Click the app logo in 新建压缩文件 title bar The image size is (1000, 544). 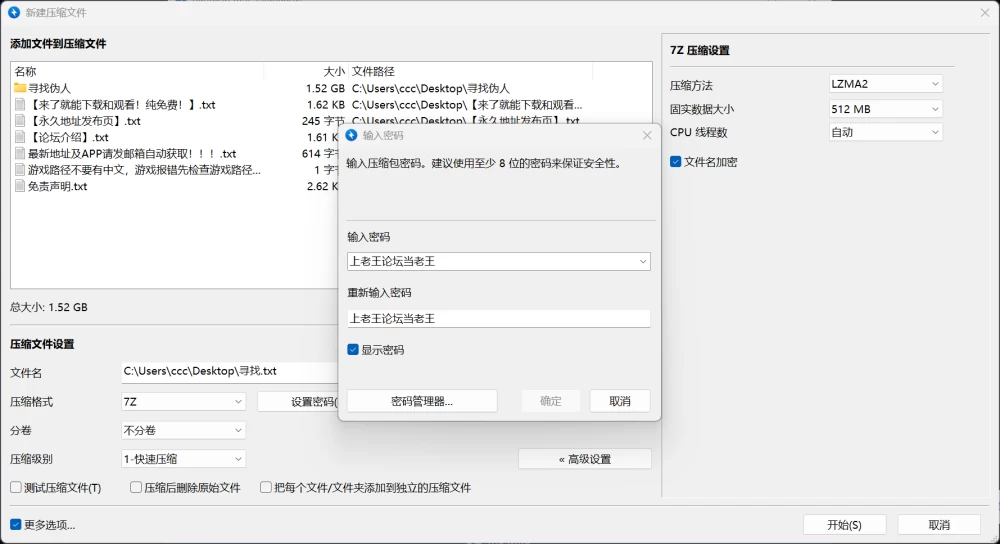(14, 12)
